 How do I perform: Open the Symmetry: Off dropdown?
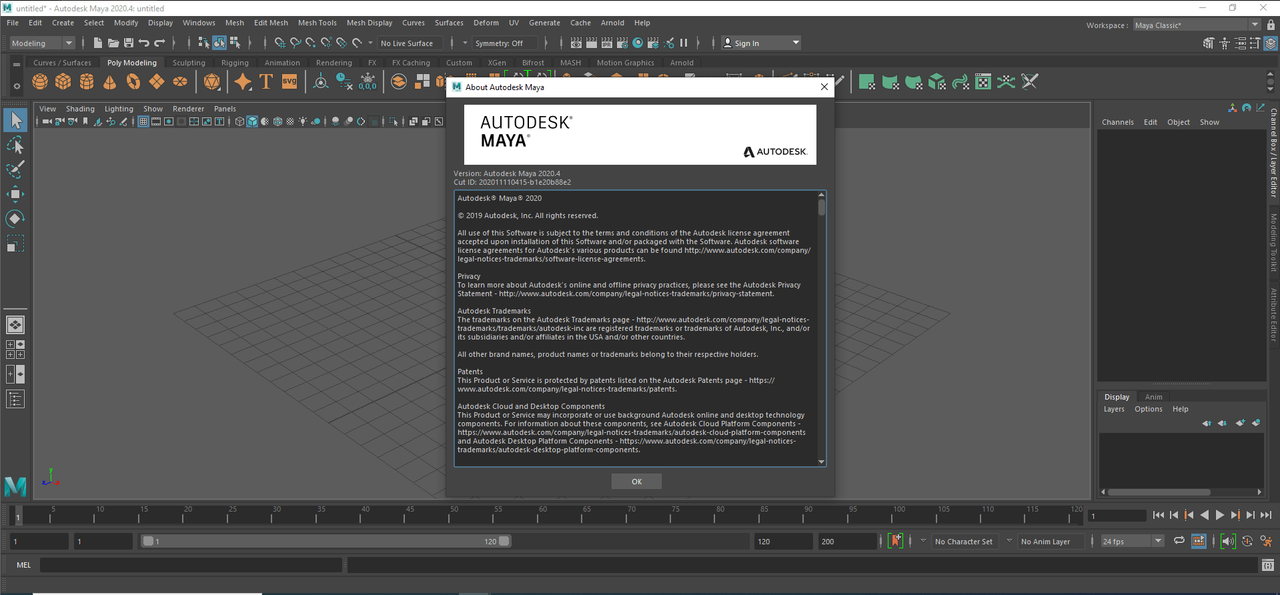[505, 43]
